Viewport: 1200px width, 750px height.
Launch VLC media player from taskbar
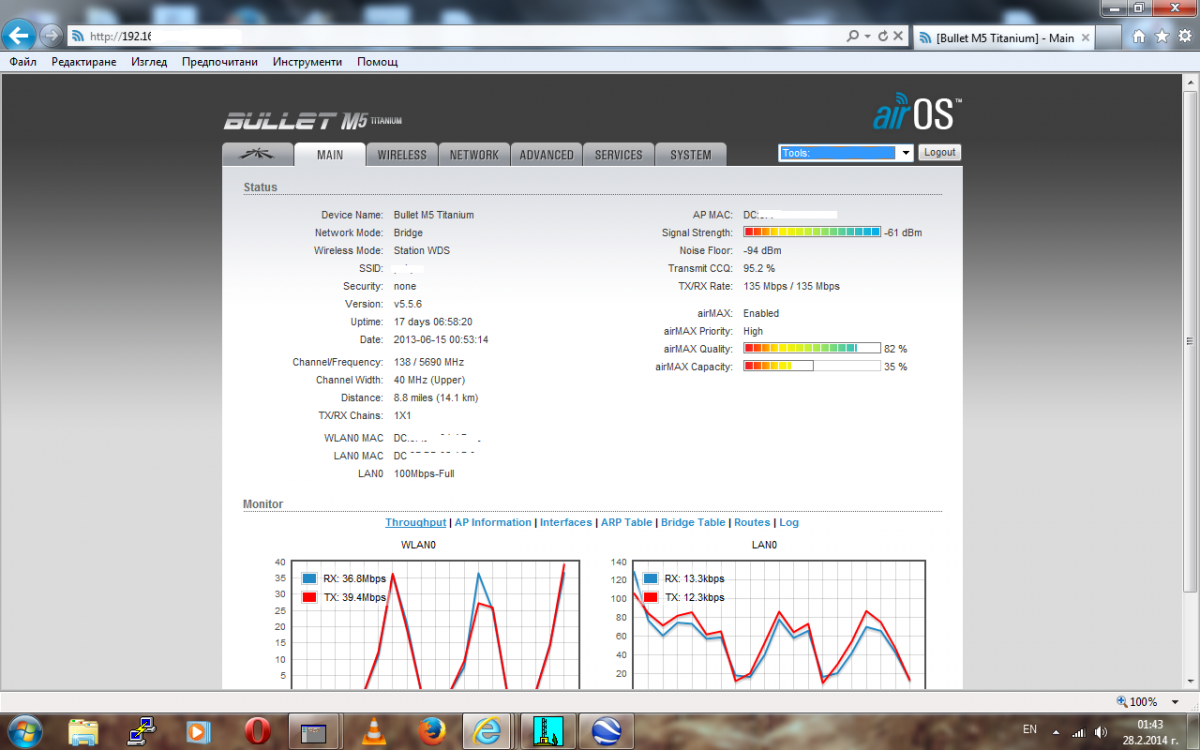[x=374, y=731]
